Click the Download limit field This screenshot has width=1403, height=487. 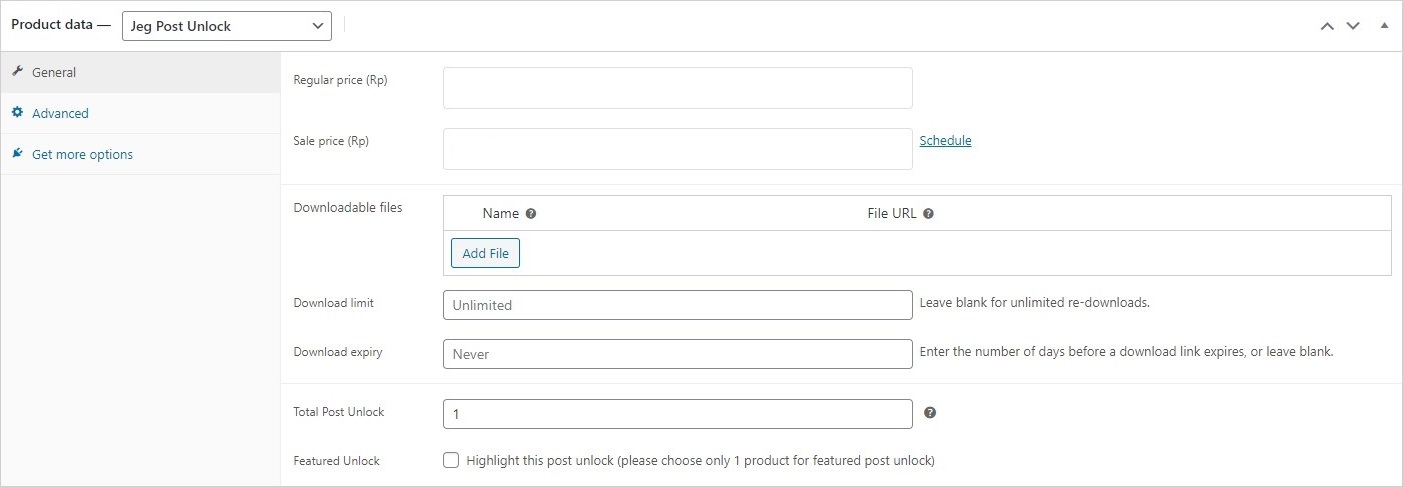(677, 305)
